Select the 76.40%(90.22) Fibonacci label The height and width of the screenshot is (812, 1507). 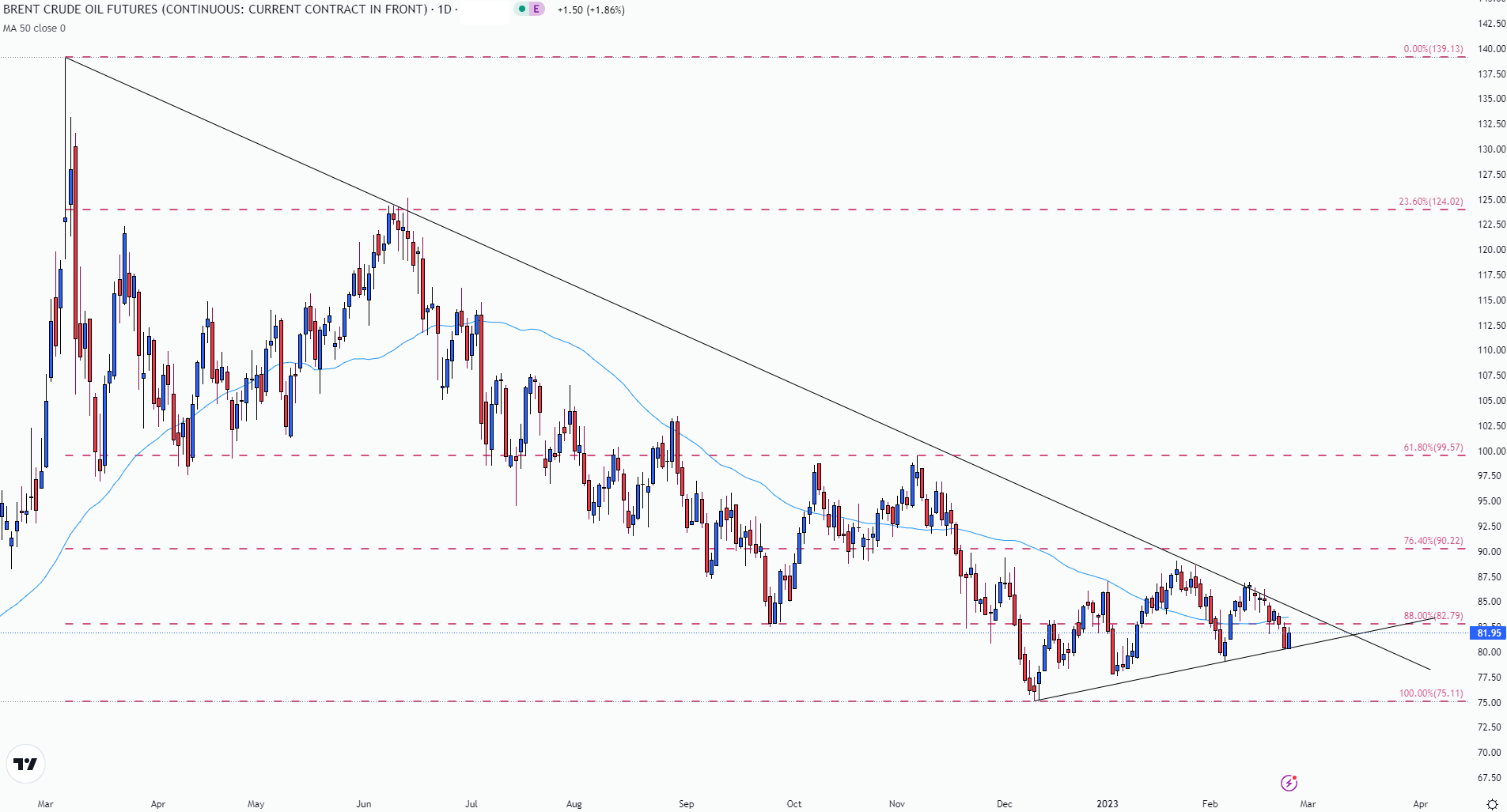1433,542
